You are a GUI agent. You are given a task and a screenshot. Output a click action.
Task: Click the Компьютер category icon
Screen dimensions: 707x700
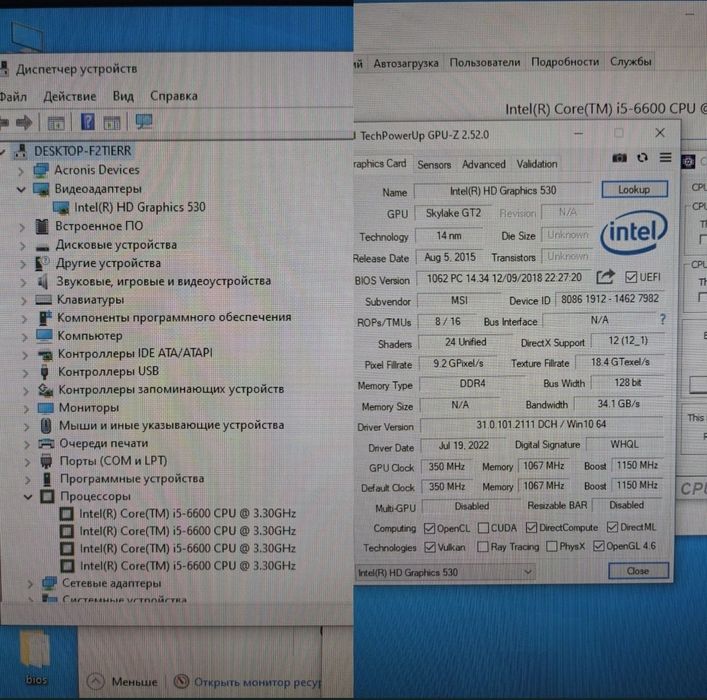pyautogui.click(x=45, y=336)
